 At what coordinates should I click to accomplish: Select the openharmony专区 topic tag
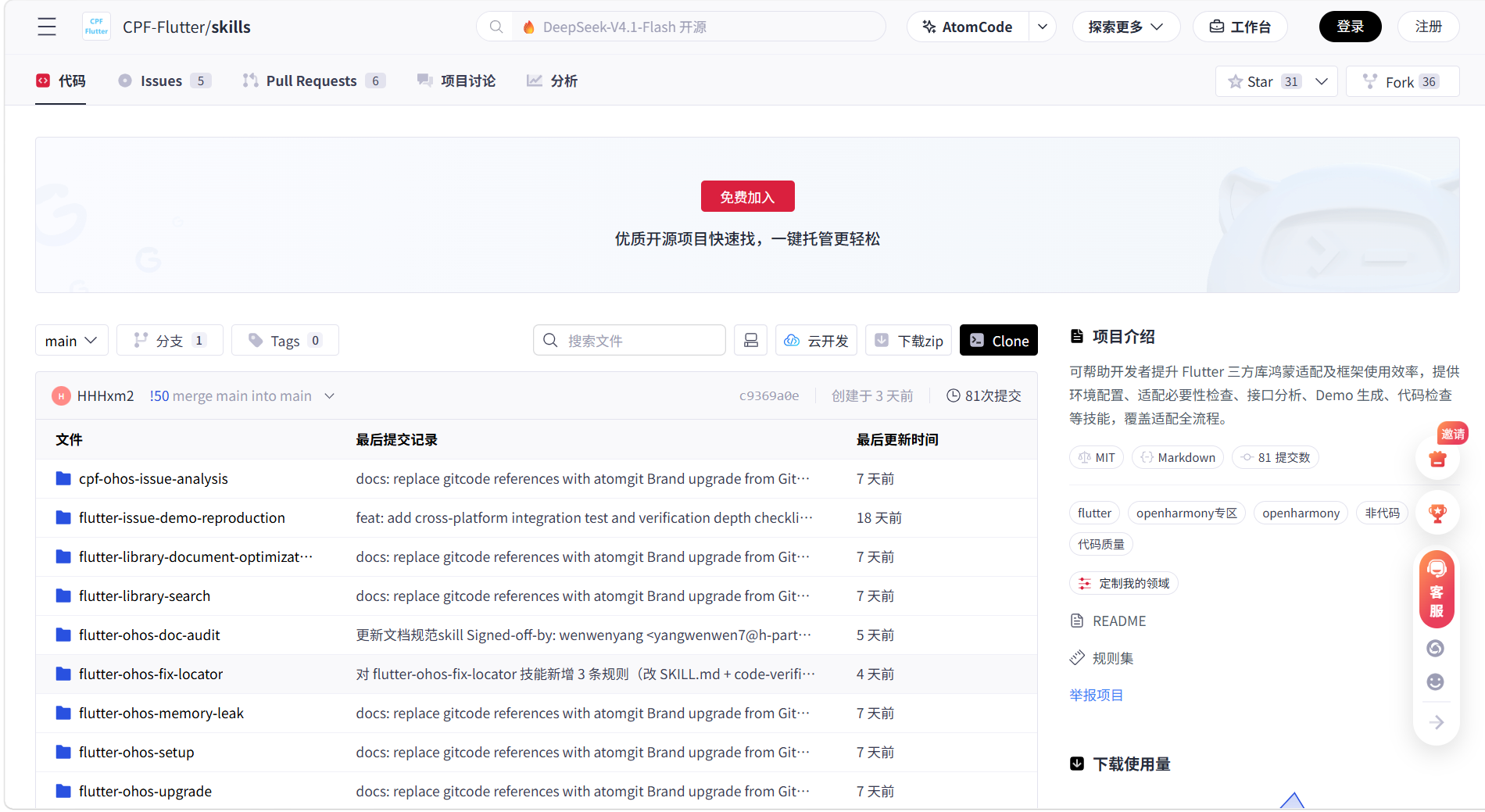[1186, 513]
